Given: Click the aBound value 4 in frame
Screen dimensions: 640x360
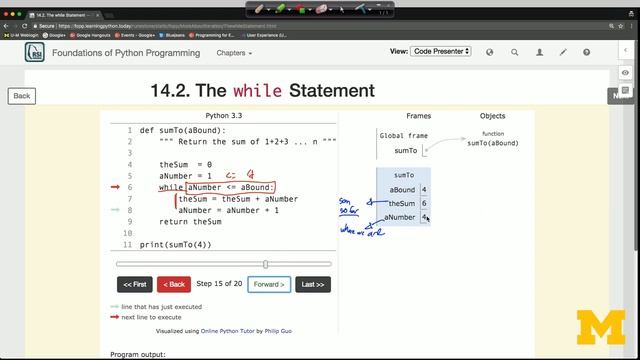Looking at the screenshot, I should 424,190.
